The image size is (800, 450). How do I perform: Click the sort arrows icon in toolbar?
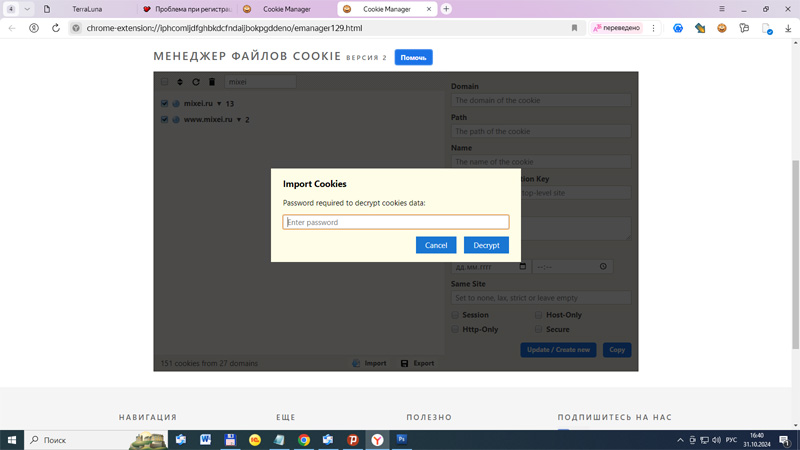click(180, 82)
